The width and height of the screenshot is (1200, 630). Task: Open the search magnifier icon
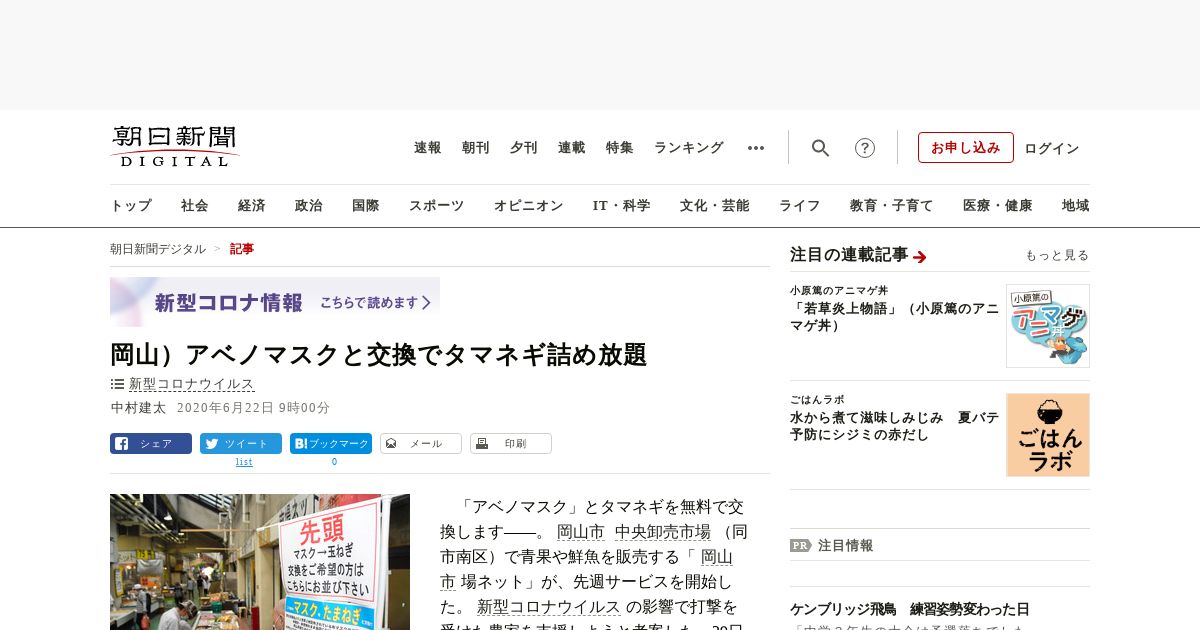820,148
